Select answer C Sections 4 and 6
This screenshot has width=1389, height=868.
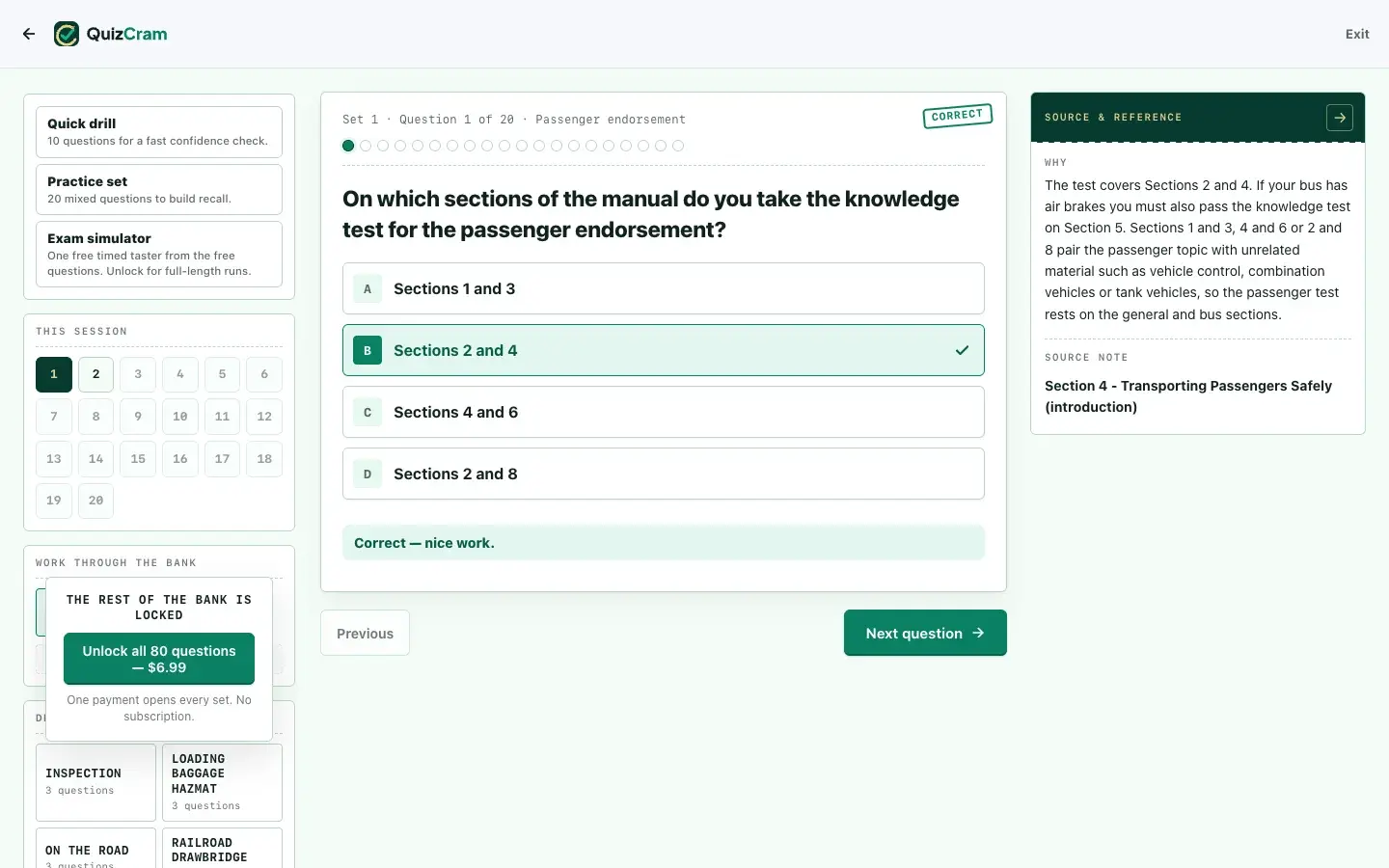click(x=664, y=412)
